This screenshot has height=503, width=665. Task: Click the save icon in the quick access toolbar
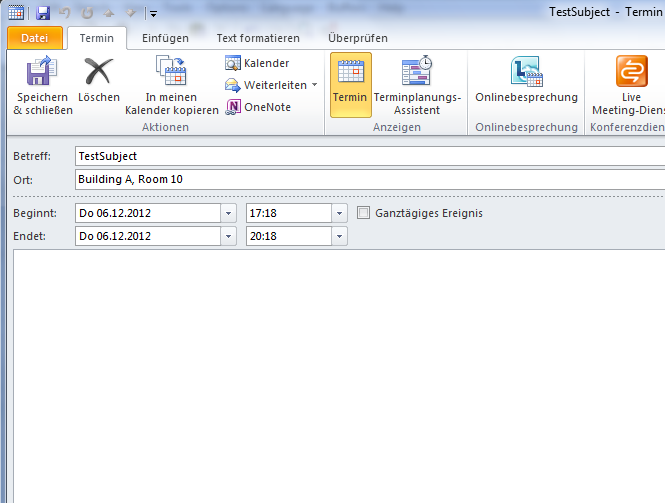pyautogui.click(x=42, y=13)
